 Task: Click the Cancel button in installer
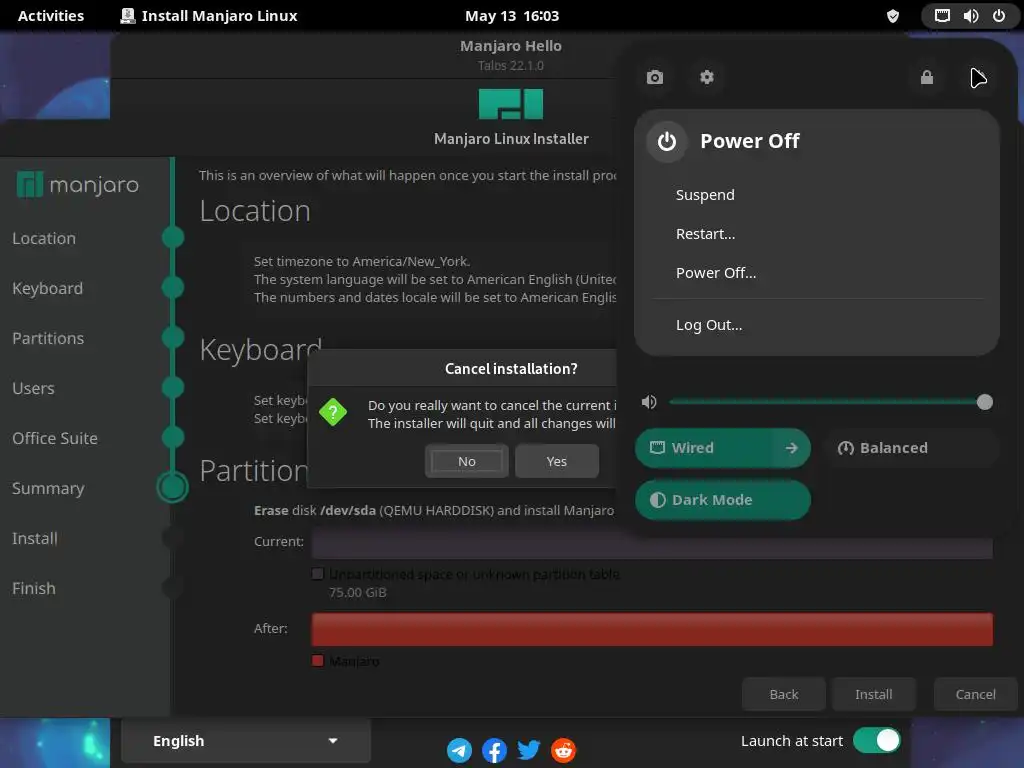point(976,694)
